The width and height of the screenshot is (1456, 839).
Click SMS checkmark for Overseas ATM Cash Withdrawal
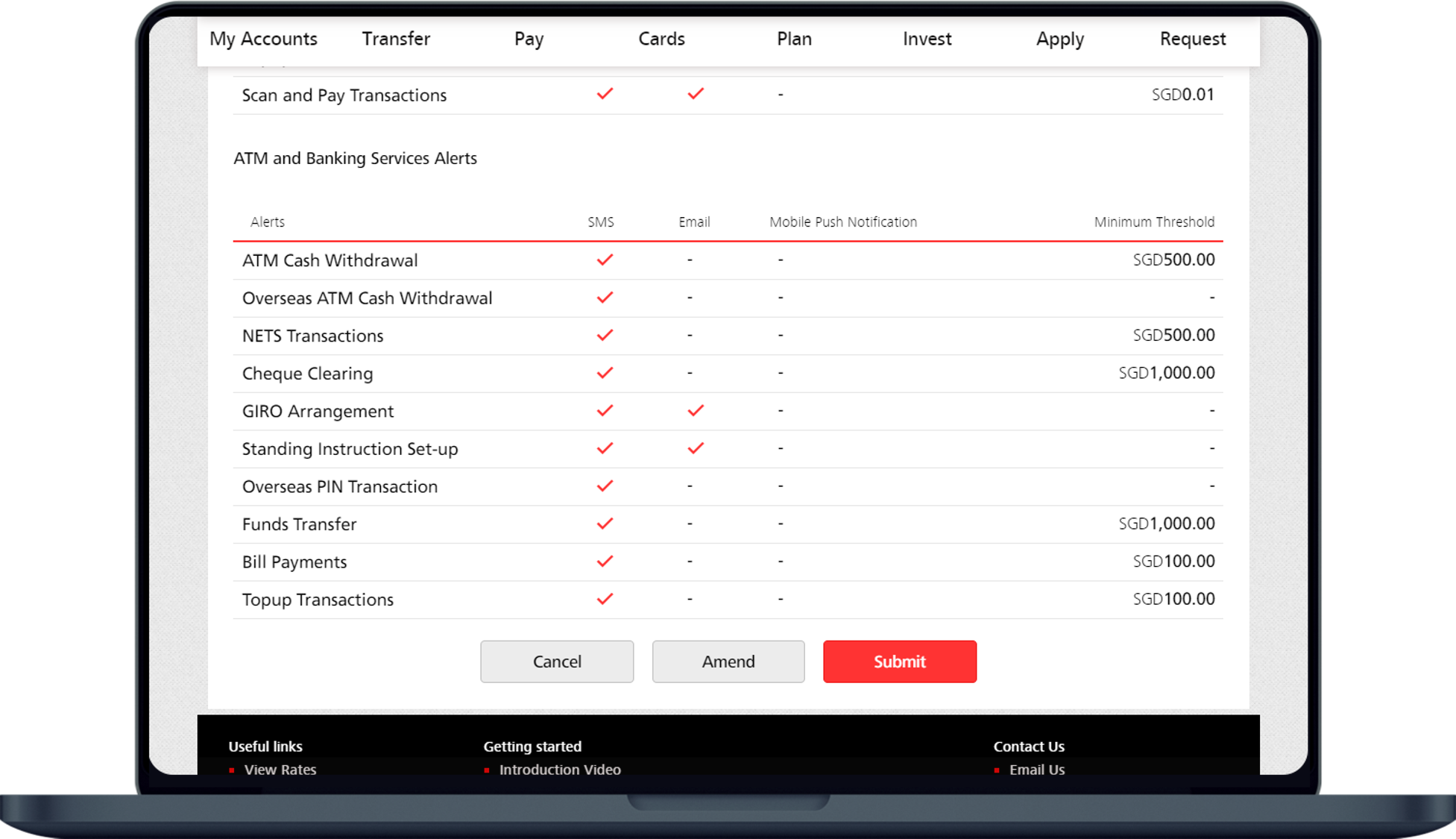pyautogui.click(x=605, y=298)
